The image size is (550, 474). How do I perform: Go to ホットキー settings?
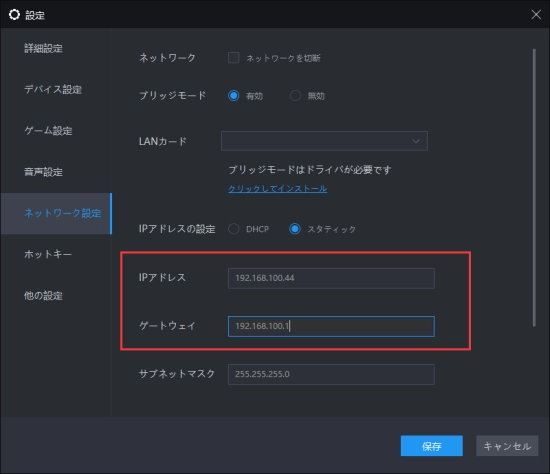coord(48,254)
